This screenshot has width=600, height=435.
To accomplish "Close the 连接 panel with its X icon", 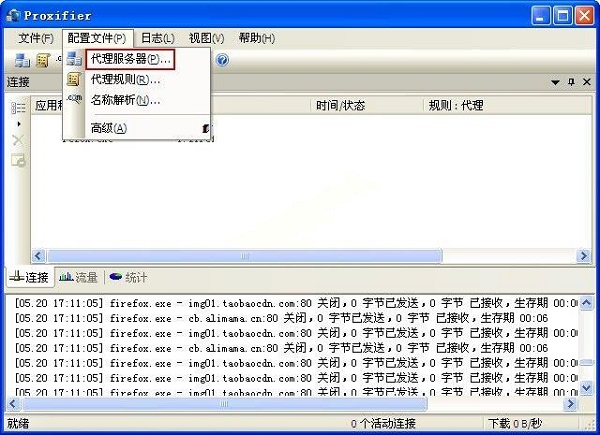I will tap(586, 82).
